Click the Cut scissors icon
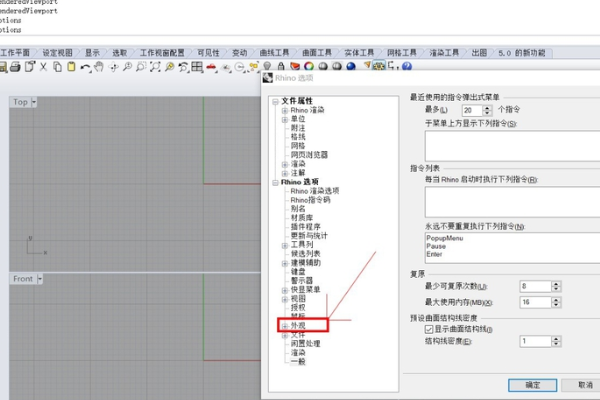The height and width of the screenshot is (400, 600). [x=43, y=67]
